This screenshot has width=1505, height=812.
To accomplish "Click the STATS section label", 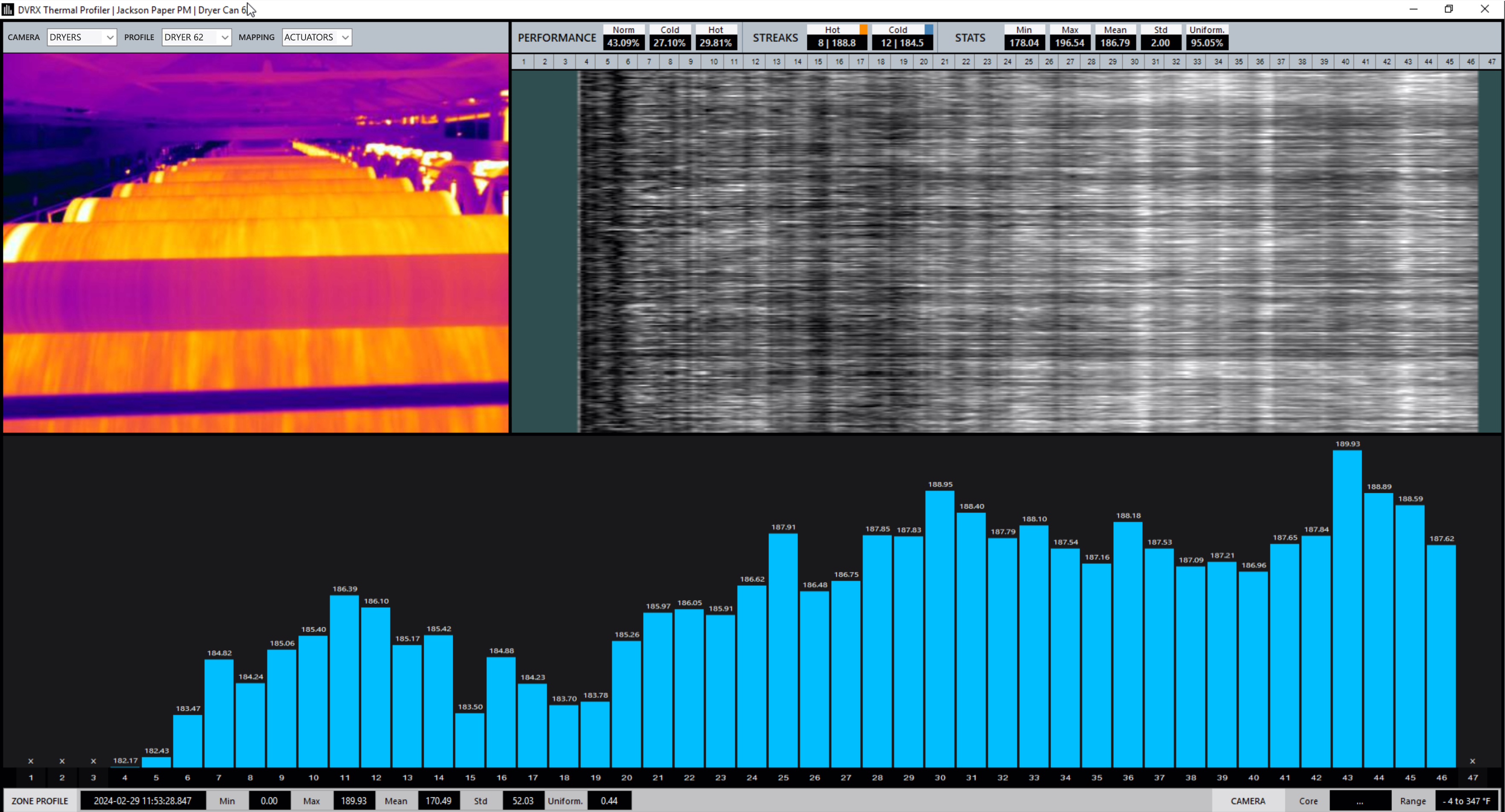I will click(x=970, y=38).
